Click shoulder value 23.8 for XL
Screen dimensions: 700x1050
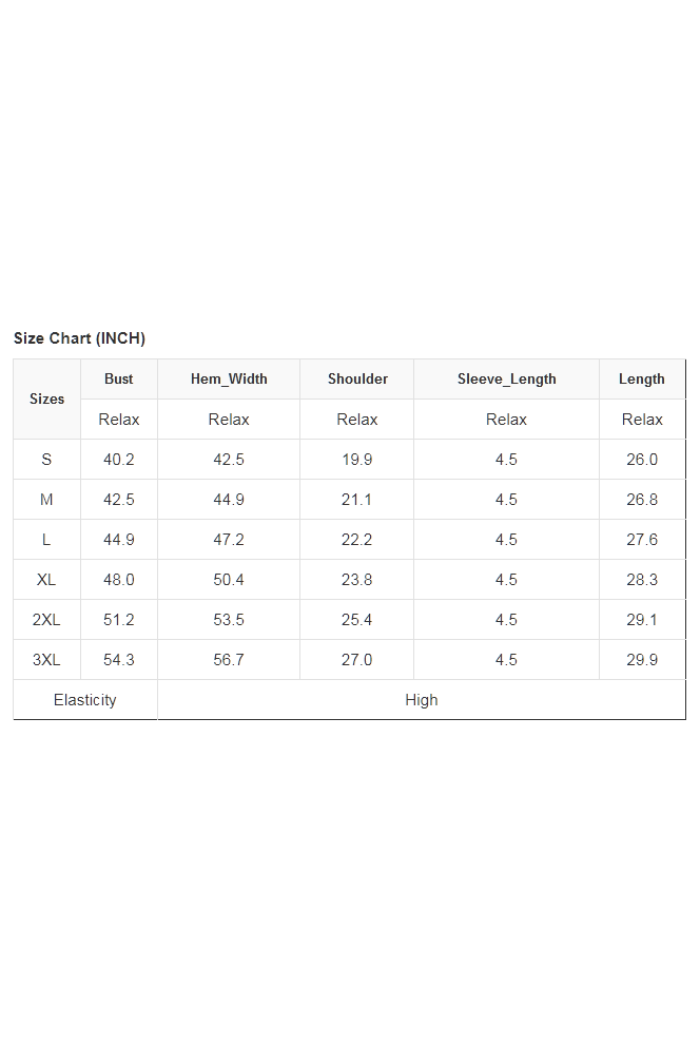pyautogui.click(x=357, y=580)
